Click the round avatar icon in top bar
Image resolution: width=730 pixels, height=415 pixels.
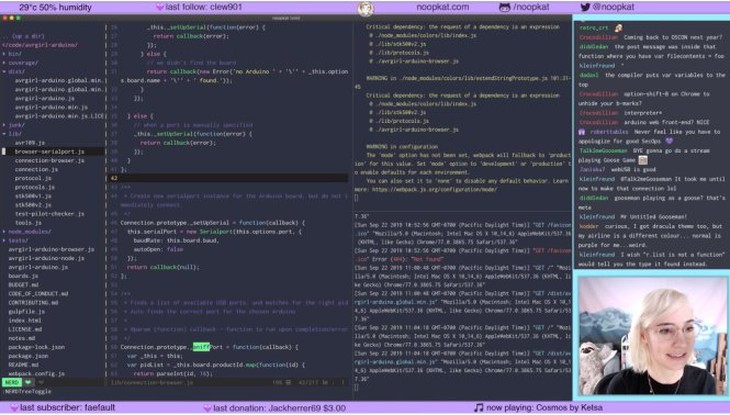366,8
